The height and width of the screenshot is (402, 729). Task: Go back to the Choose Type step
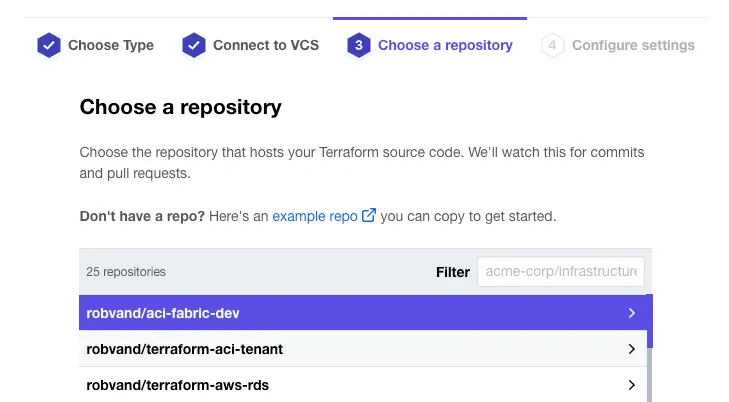click(x=110, y=45)
